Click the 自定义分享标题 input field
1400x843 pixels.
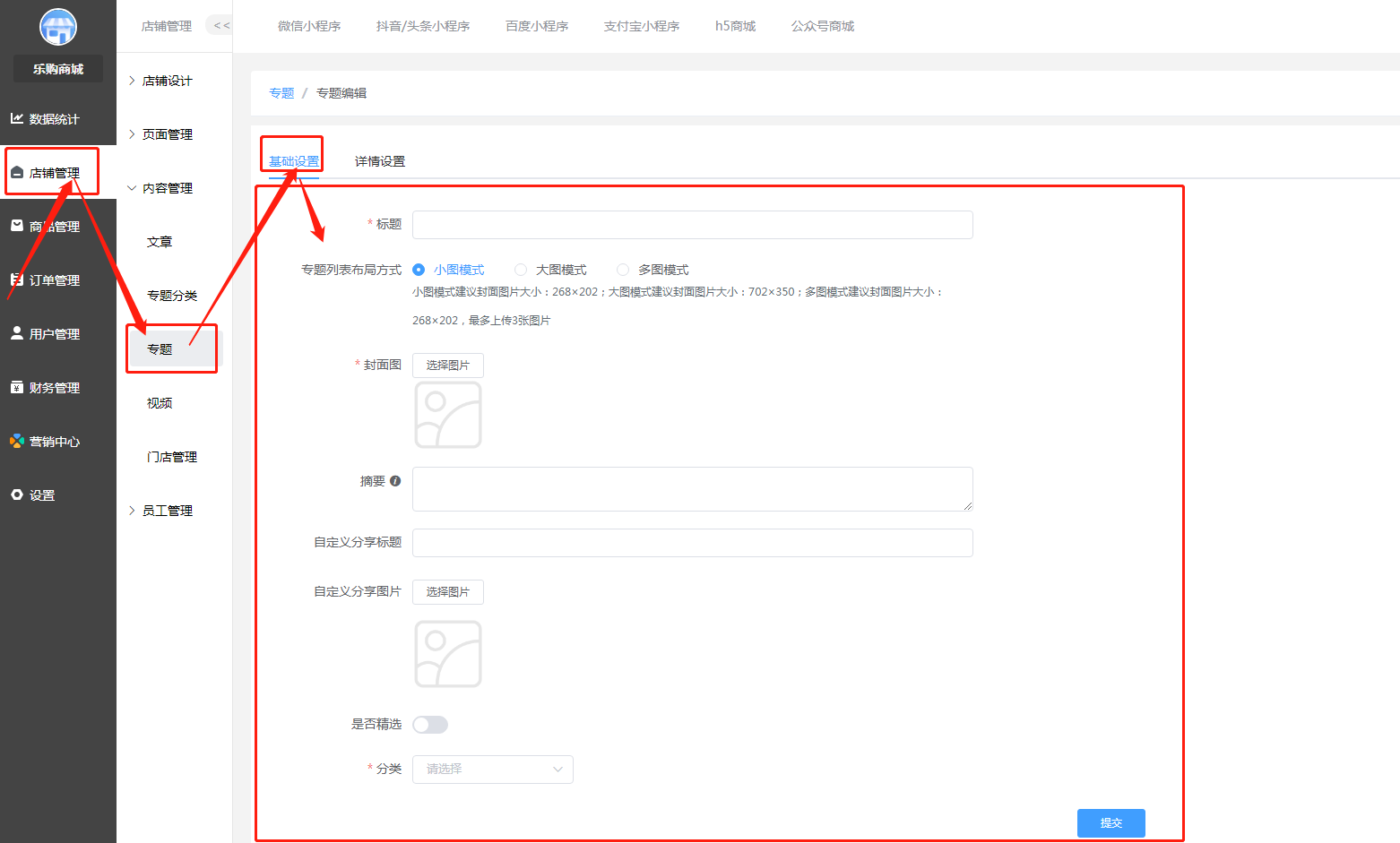tap(693, 543)
